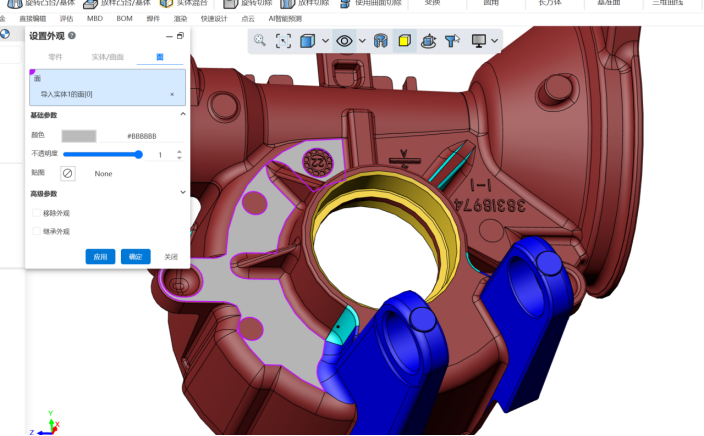Open the BOM ribbon tab
The image size is (704, 436).
pos(124,18)
